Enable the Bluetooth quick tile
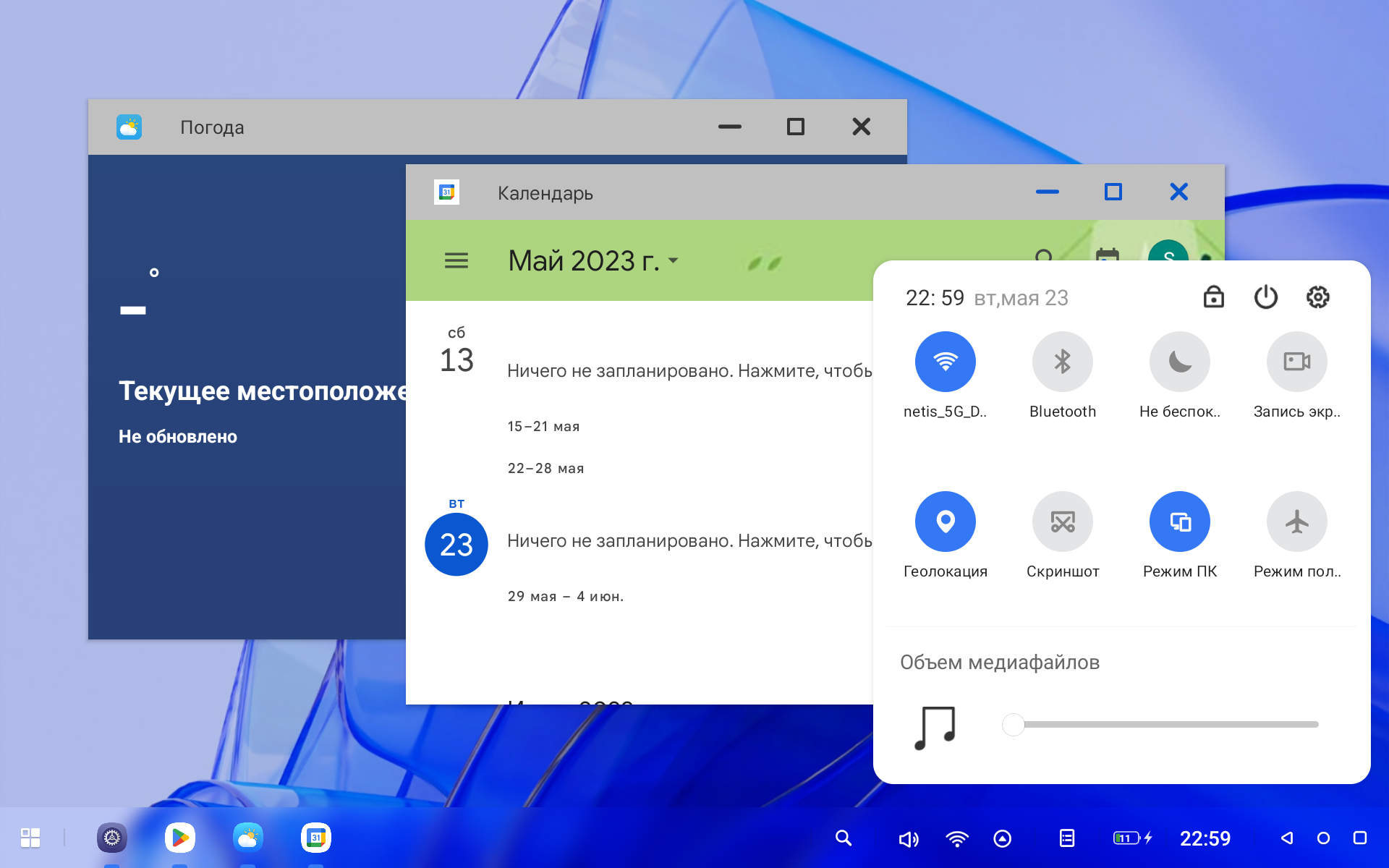Screen dimensions: 1389x868 1062,362
